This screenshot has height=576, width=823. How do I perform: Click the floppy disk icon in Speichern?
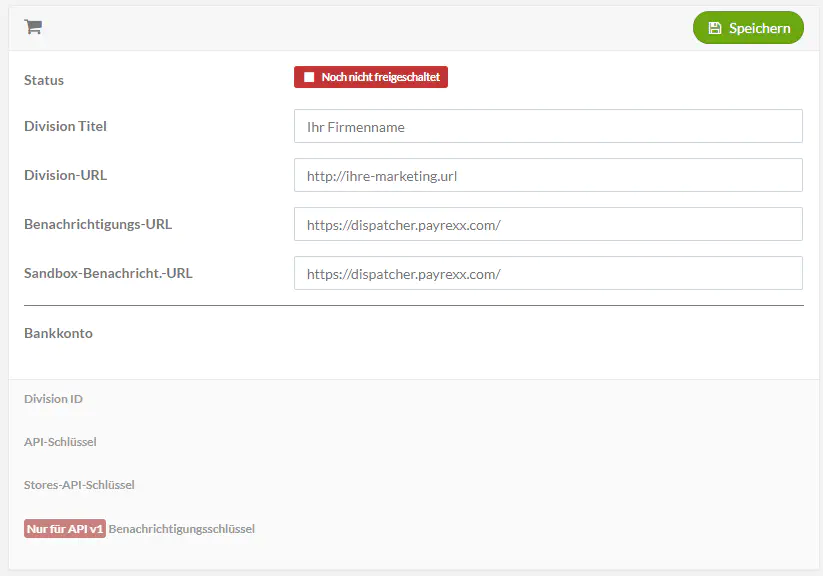click(x=714, y=28)
